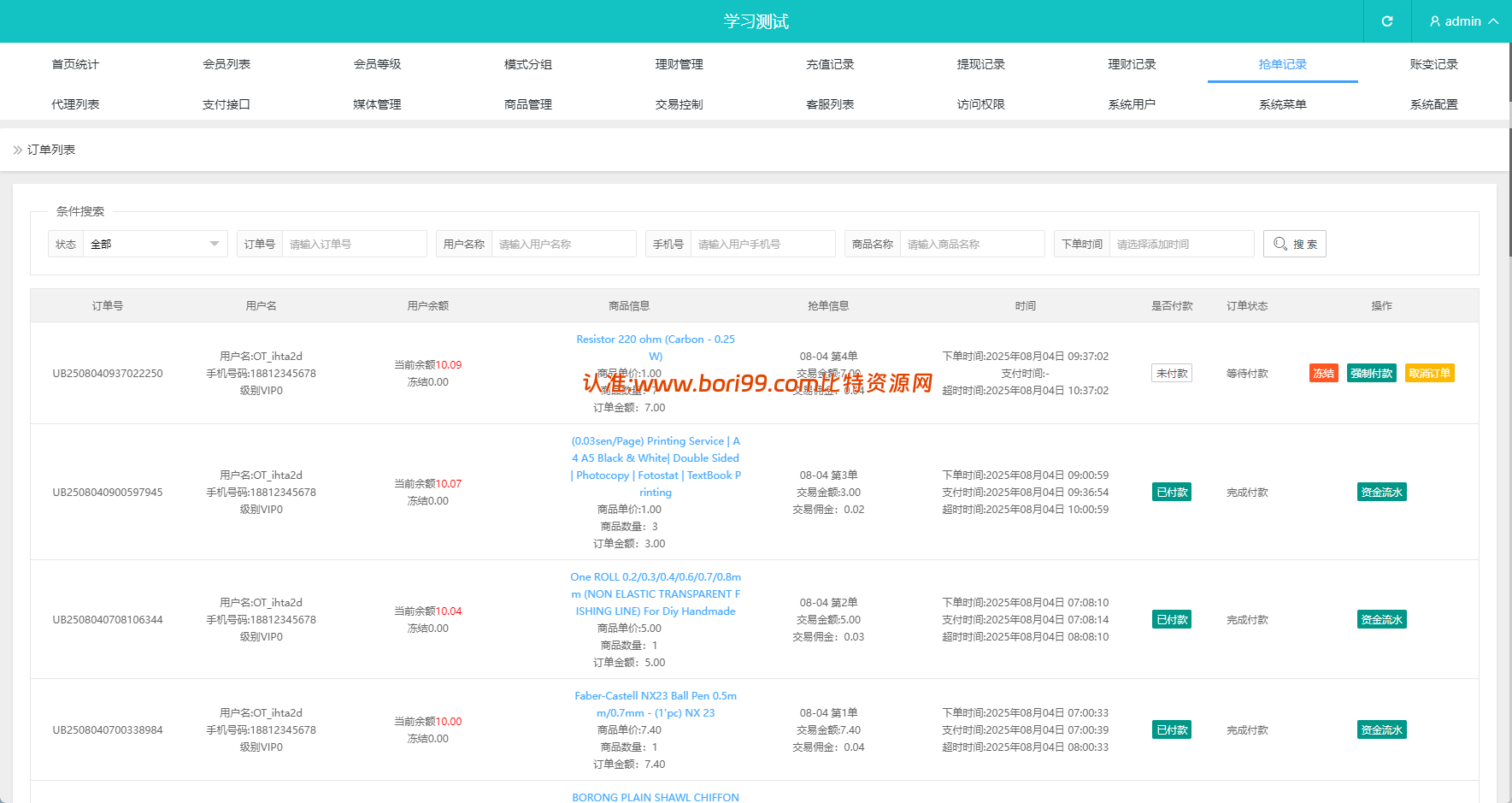Viewport: 1512px width, 803px height.
Task: Click the 已付款 tag for order UB2508040900597945
Action: [1172, 492]
